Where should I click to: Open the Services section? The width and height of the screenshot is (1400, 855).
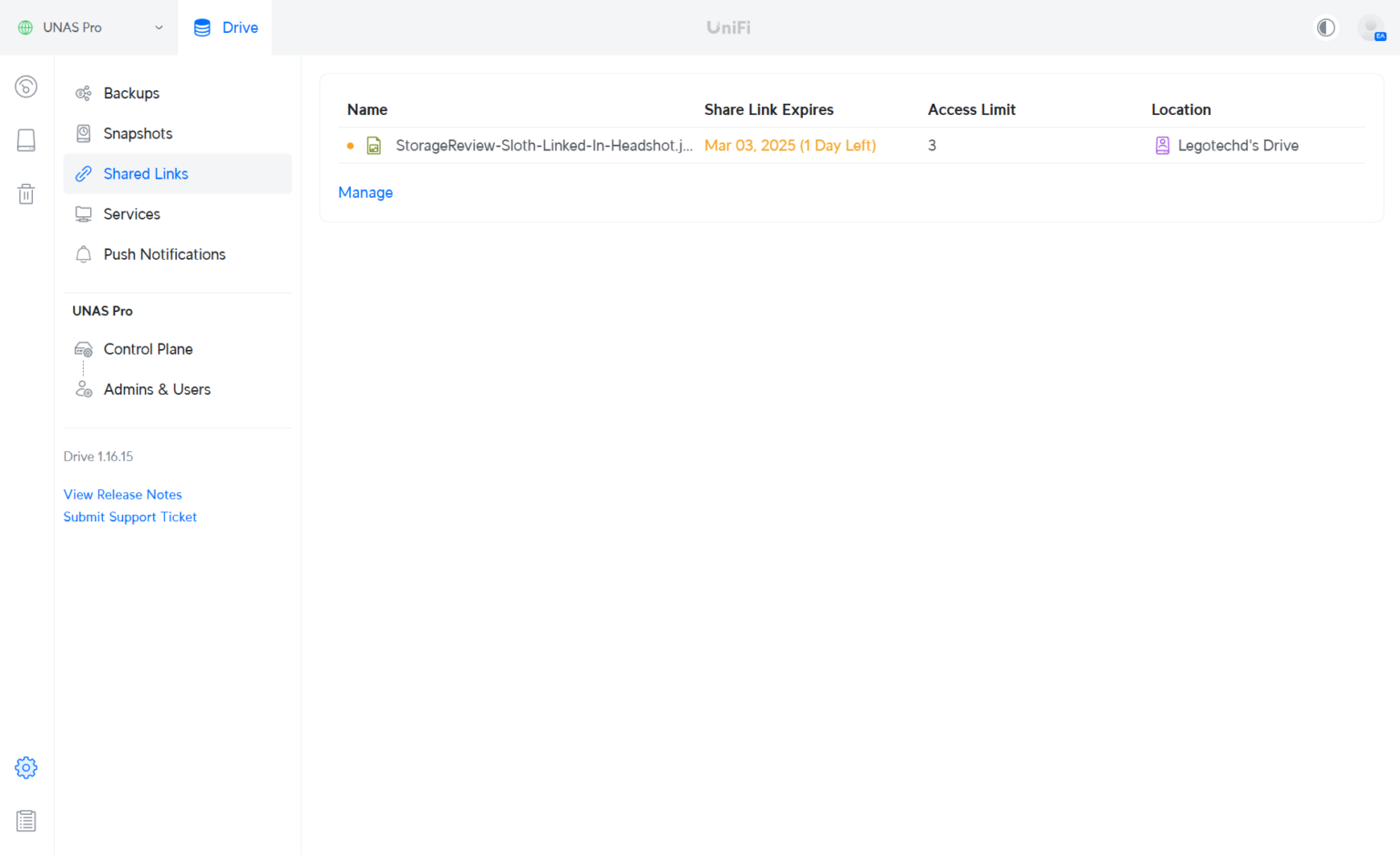click(x=178, y=214)
